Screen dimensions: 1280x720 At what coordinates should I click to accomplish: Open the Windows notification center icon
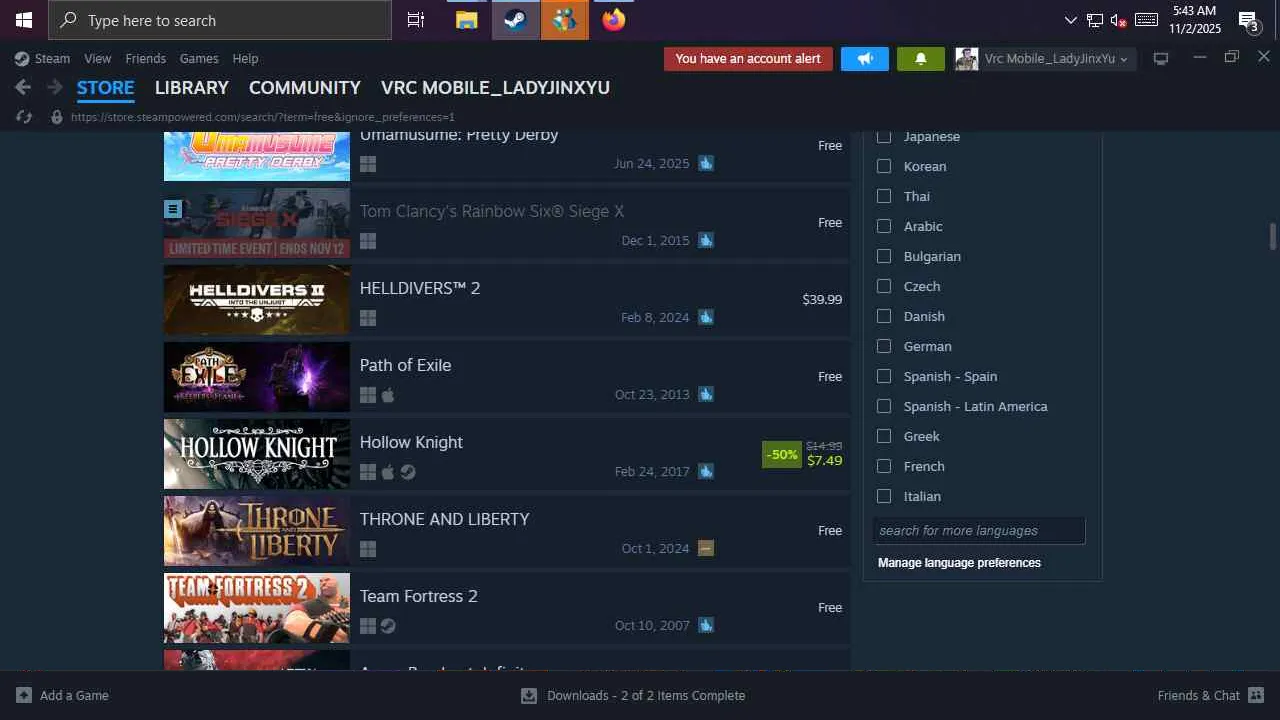click(1248, 20)
